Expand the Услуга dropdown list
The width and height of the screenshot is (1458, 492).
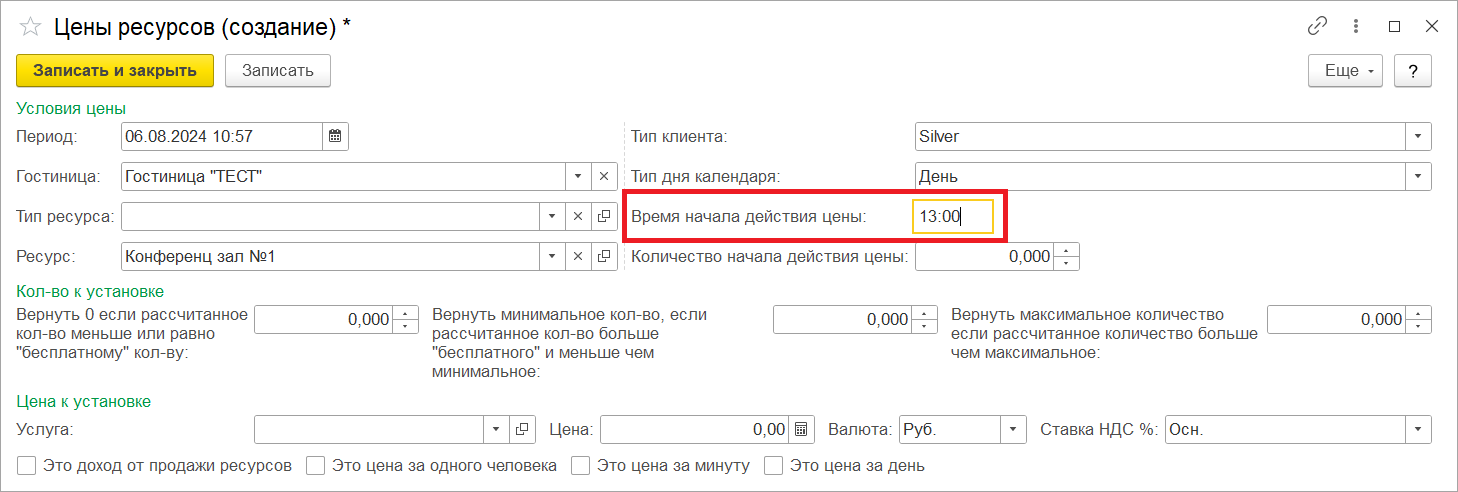click(497, 430)
